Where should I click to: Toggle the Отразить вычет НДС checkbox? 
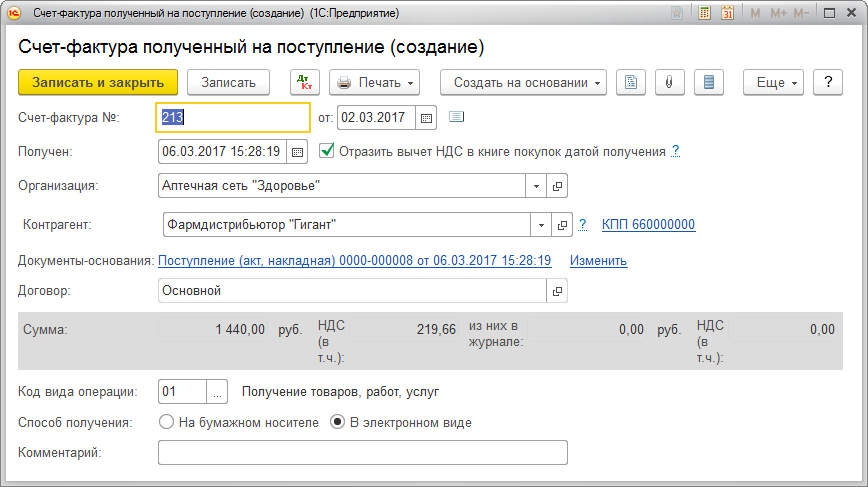pos(327,151)
